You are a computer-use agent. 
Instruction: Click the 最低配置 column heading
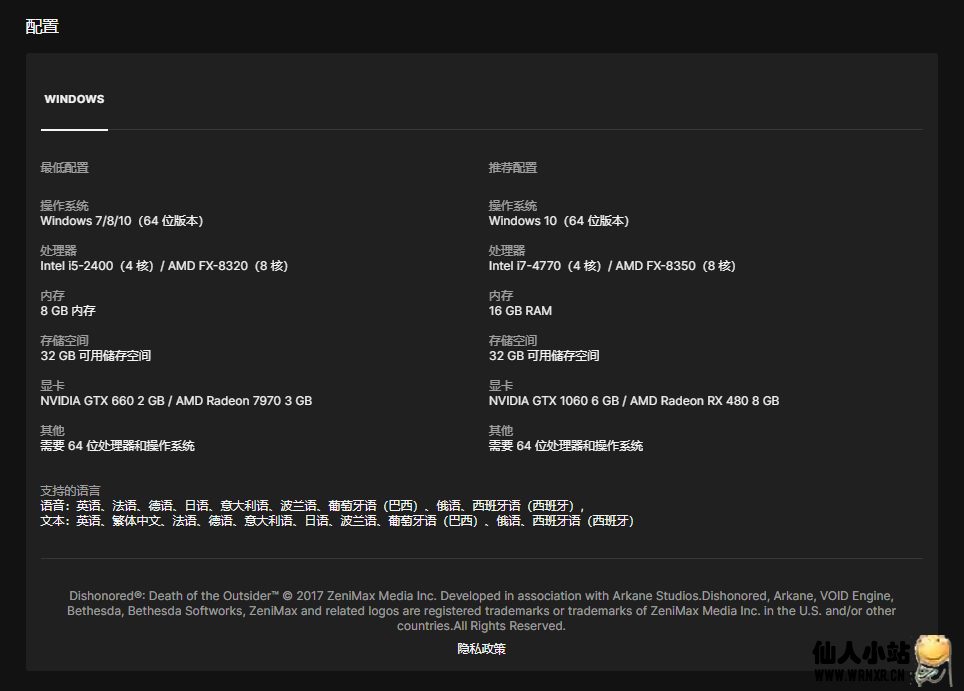(65, 168)
